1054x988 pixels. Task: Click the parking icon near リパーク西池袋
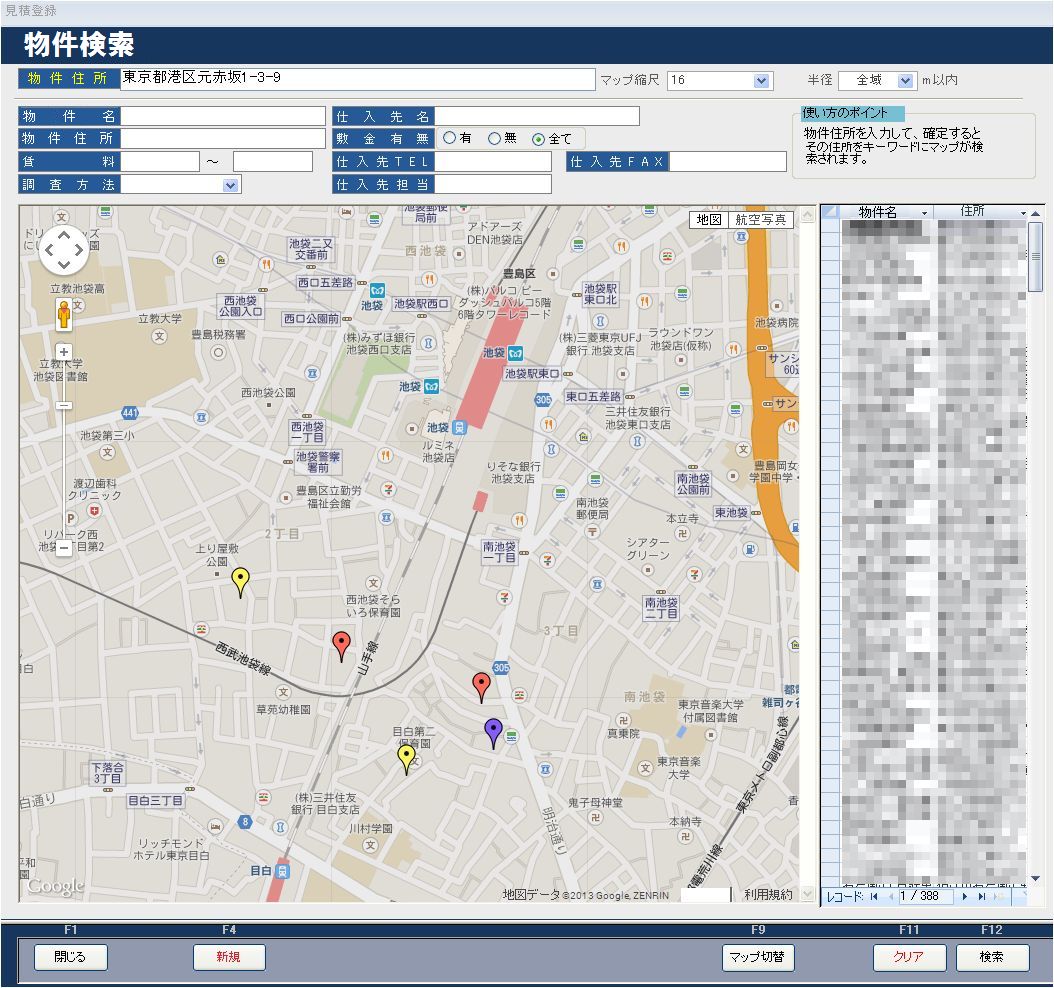[71, 518]
